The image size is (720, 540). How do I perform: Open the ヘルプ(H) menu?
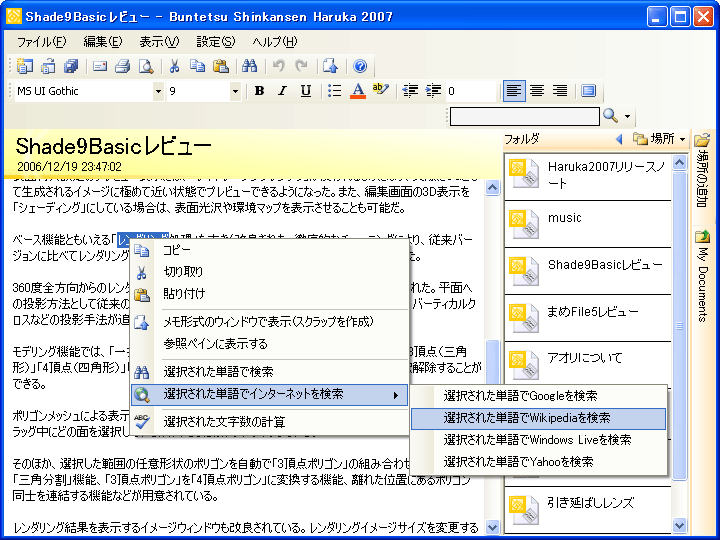tap(275, 42)
